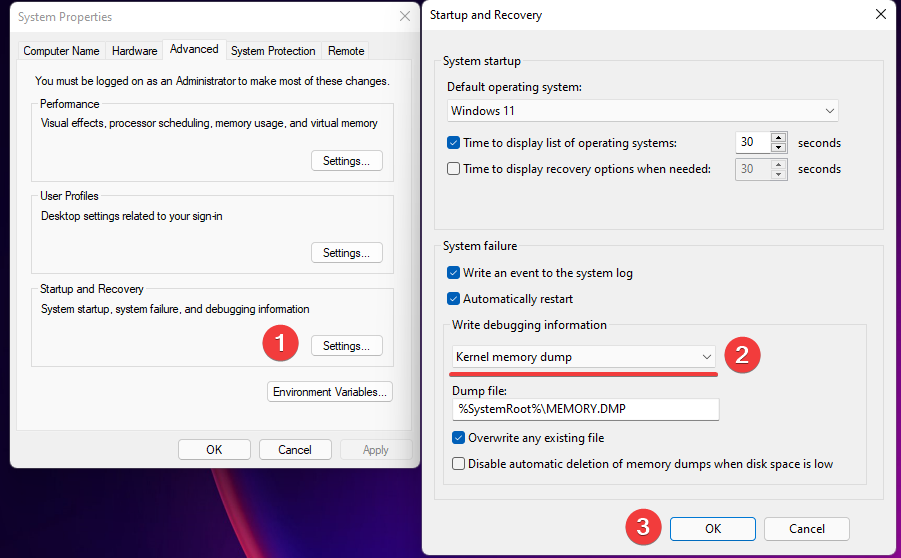
Task: Toggle Write an event to system log
Action: tap(453, 273)
